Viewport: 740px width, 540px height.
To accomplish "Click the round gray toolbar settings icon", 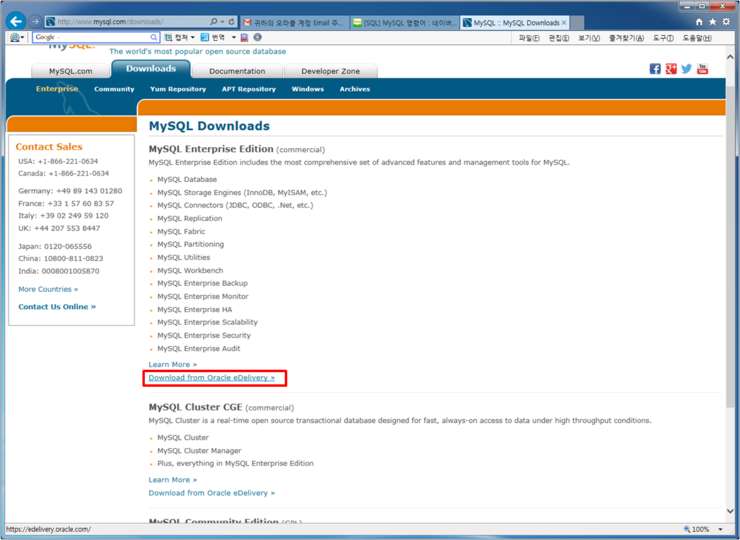I will point(258,37).
